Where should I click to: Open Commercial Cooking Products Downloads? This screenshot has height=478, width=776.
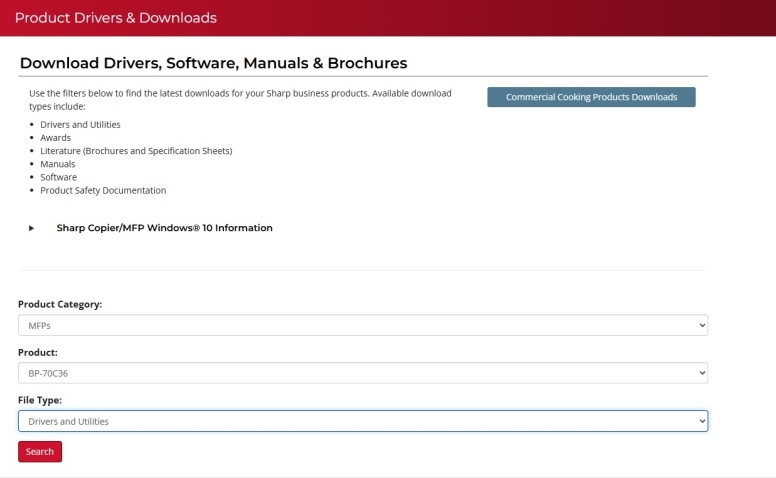591,97
